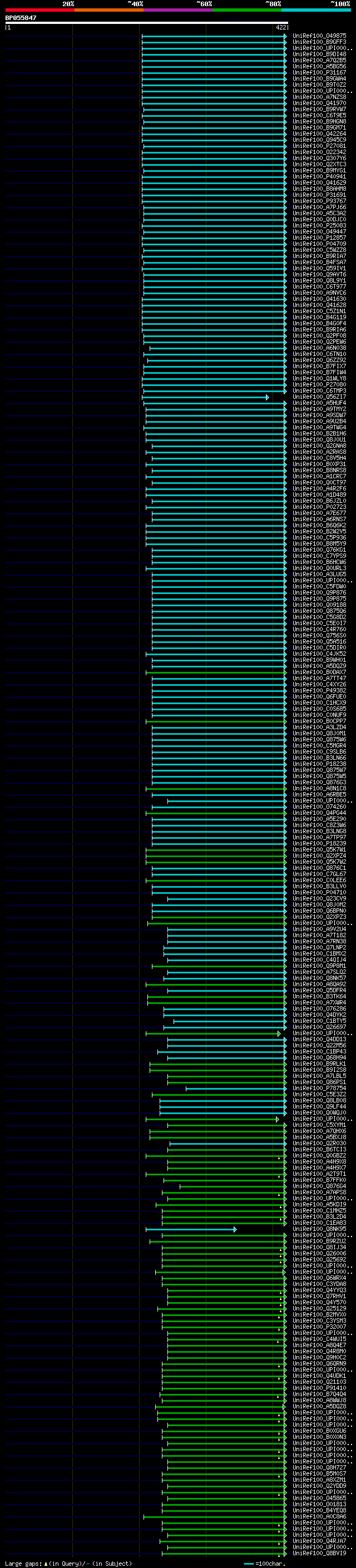This screenshot has width=356, height=1568.
Task: Select label UniRef100_A5KDI9
Action: coord(319,1205)
